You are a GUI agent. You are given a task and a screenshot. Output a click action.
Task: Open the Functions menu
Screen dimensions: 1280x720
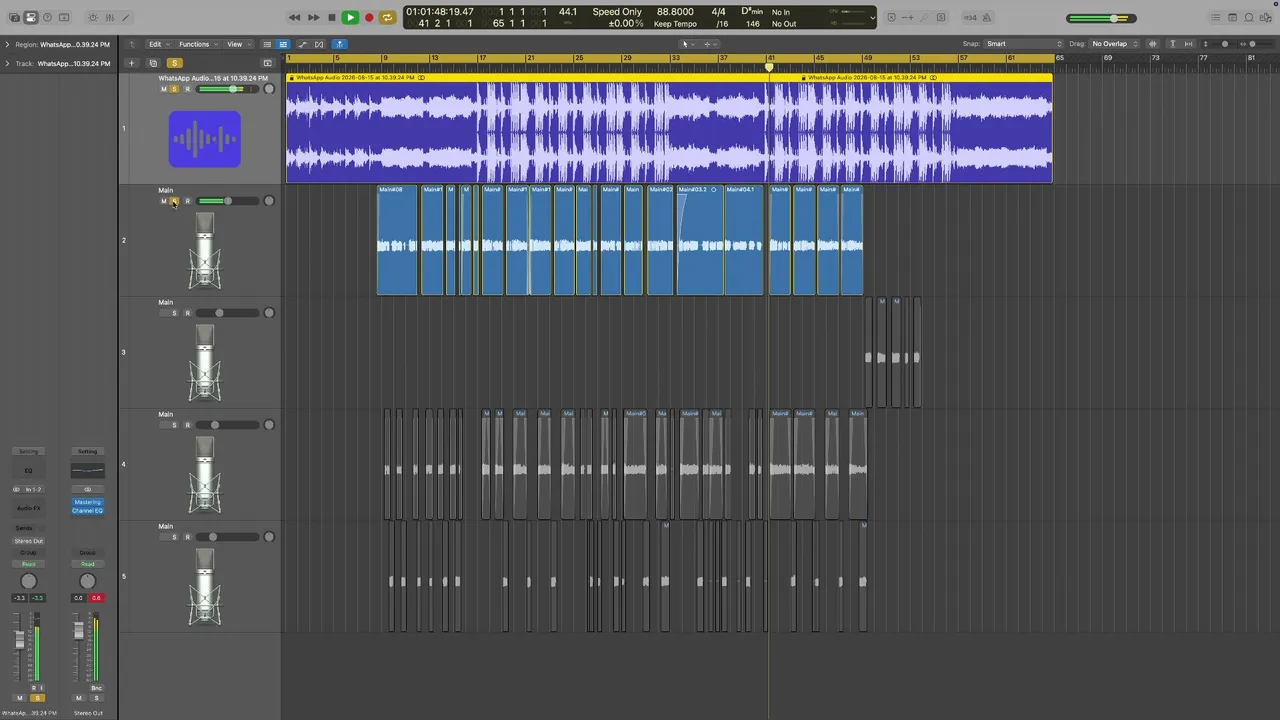click(196, 44)
